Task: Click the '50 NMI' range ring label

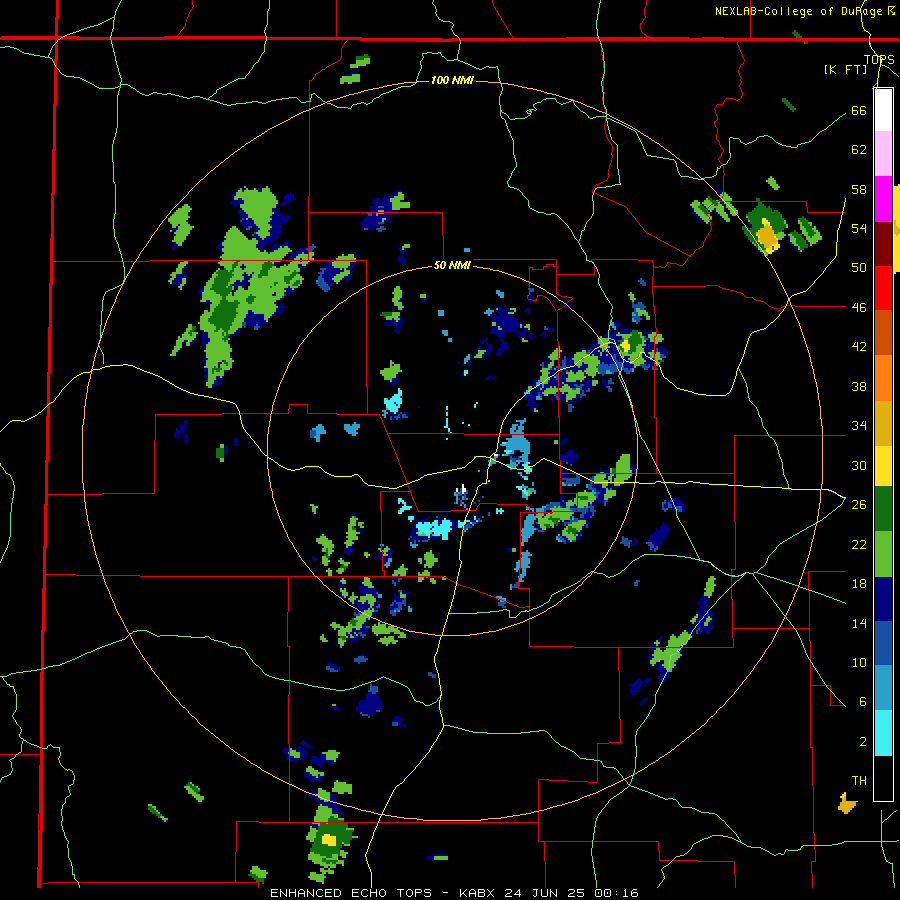Action: tap(452, 265)
